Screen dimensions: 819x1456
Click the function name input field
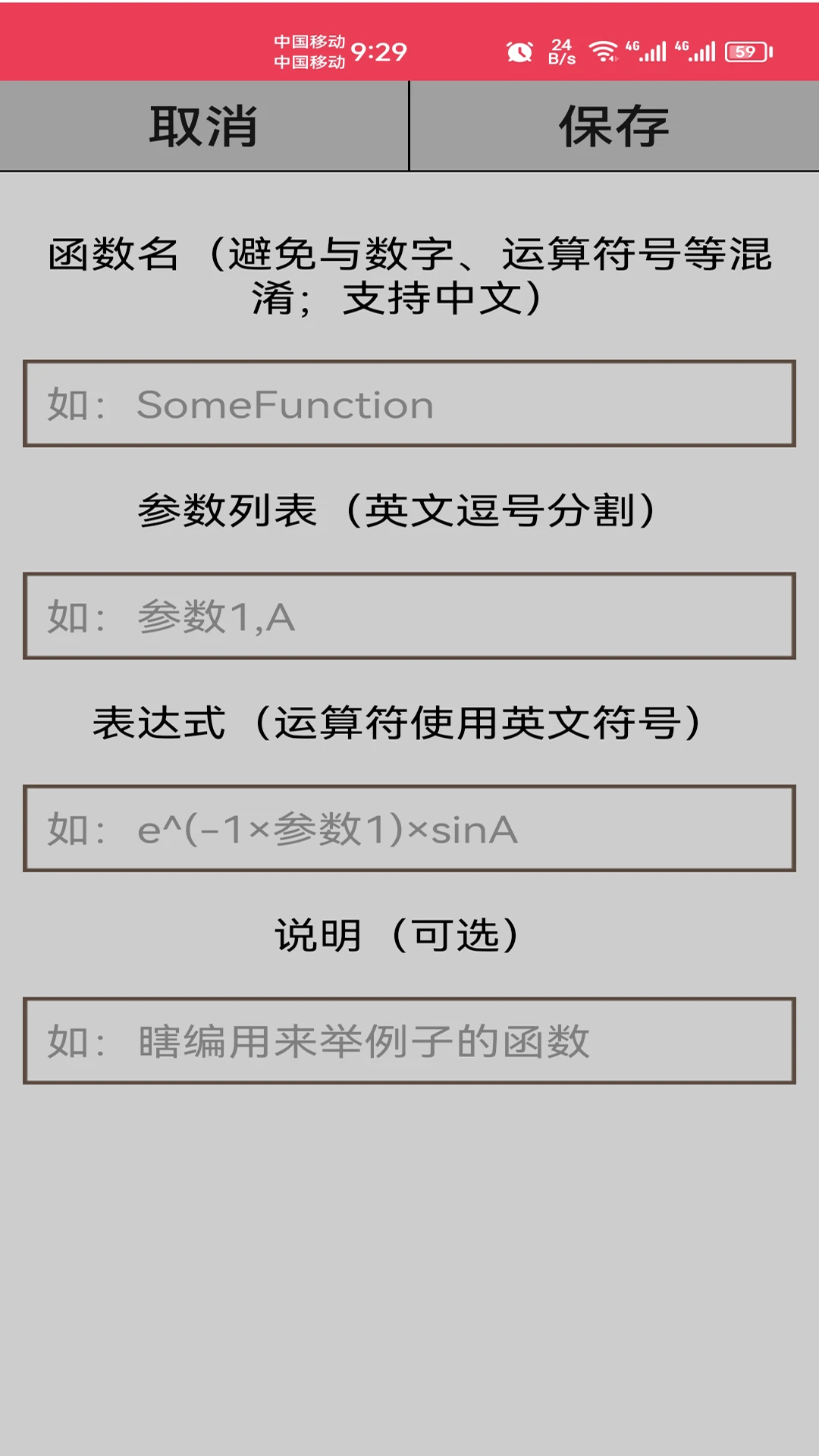tap(409, 403)
